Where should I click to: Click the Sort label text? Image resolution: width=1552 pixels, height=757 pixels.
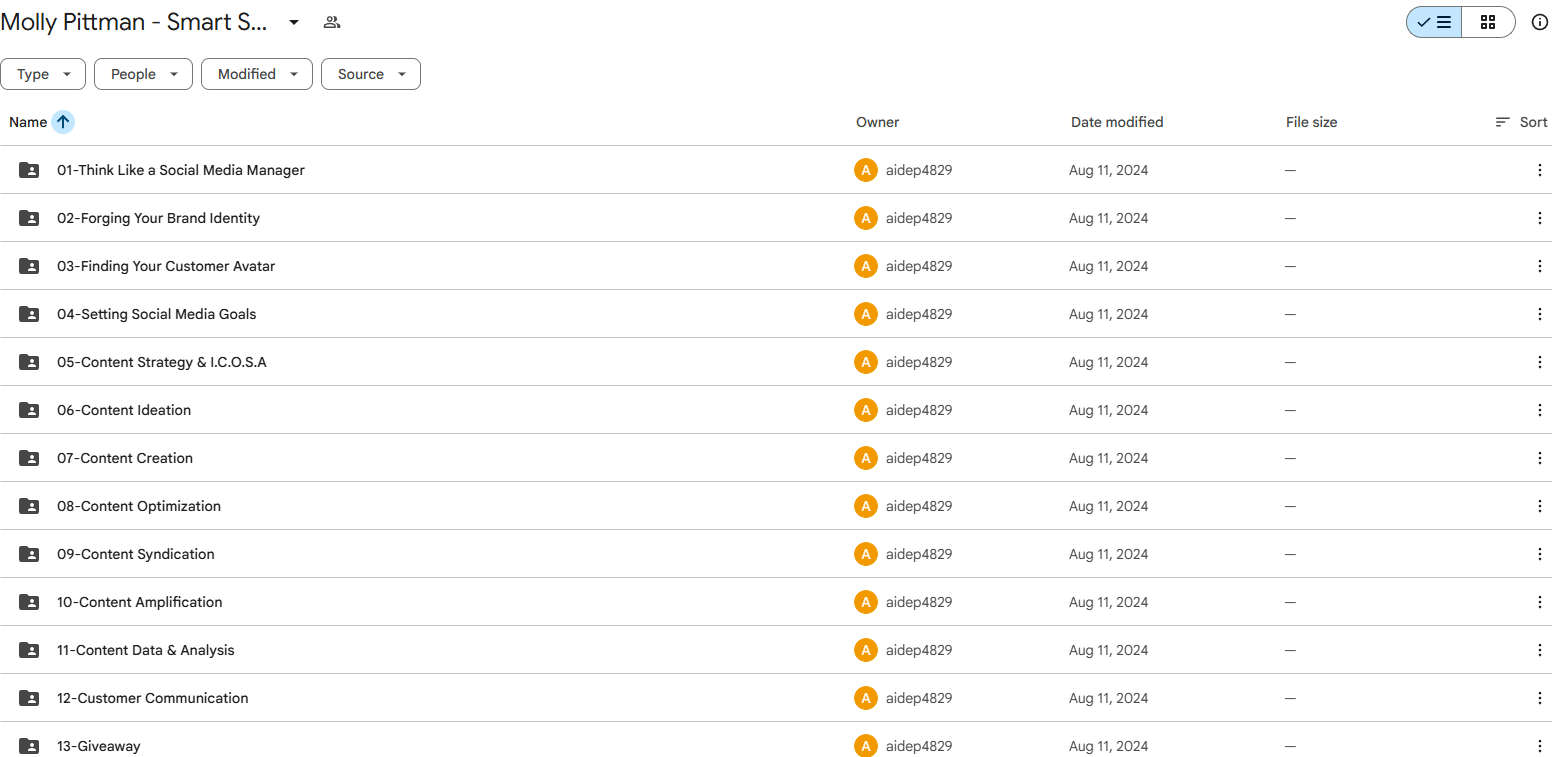[1534, 122]
